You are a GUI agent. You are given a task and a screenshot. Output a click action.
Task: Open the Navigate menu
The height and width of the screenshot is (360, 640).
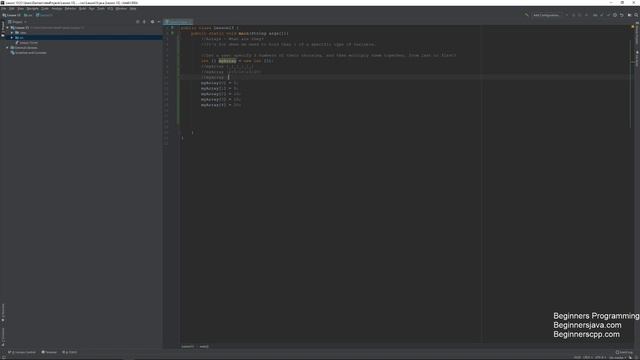[x=33, y=9]
